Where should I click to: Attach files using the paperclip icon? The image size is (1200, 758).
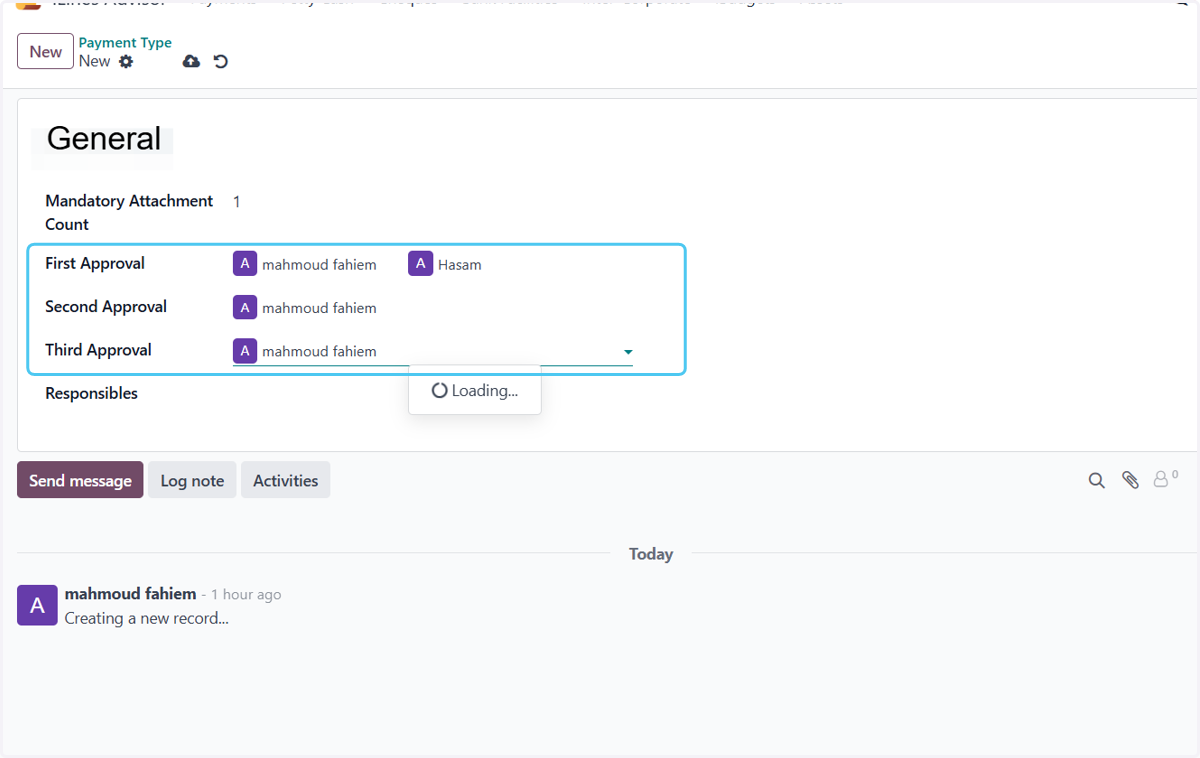tap(1130, 481)
